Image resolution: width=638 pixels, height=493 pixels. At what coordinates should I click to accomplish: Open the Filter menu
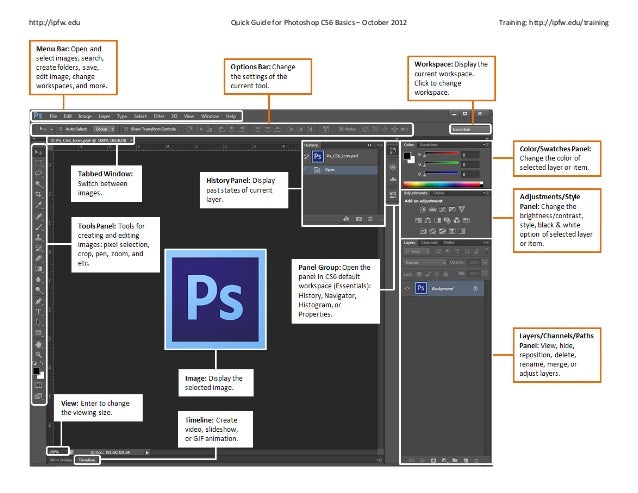click(159, 116)
